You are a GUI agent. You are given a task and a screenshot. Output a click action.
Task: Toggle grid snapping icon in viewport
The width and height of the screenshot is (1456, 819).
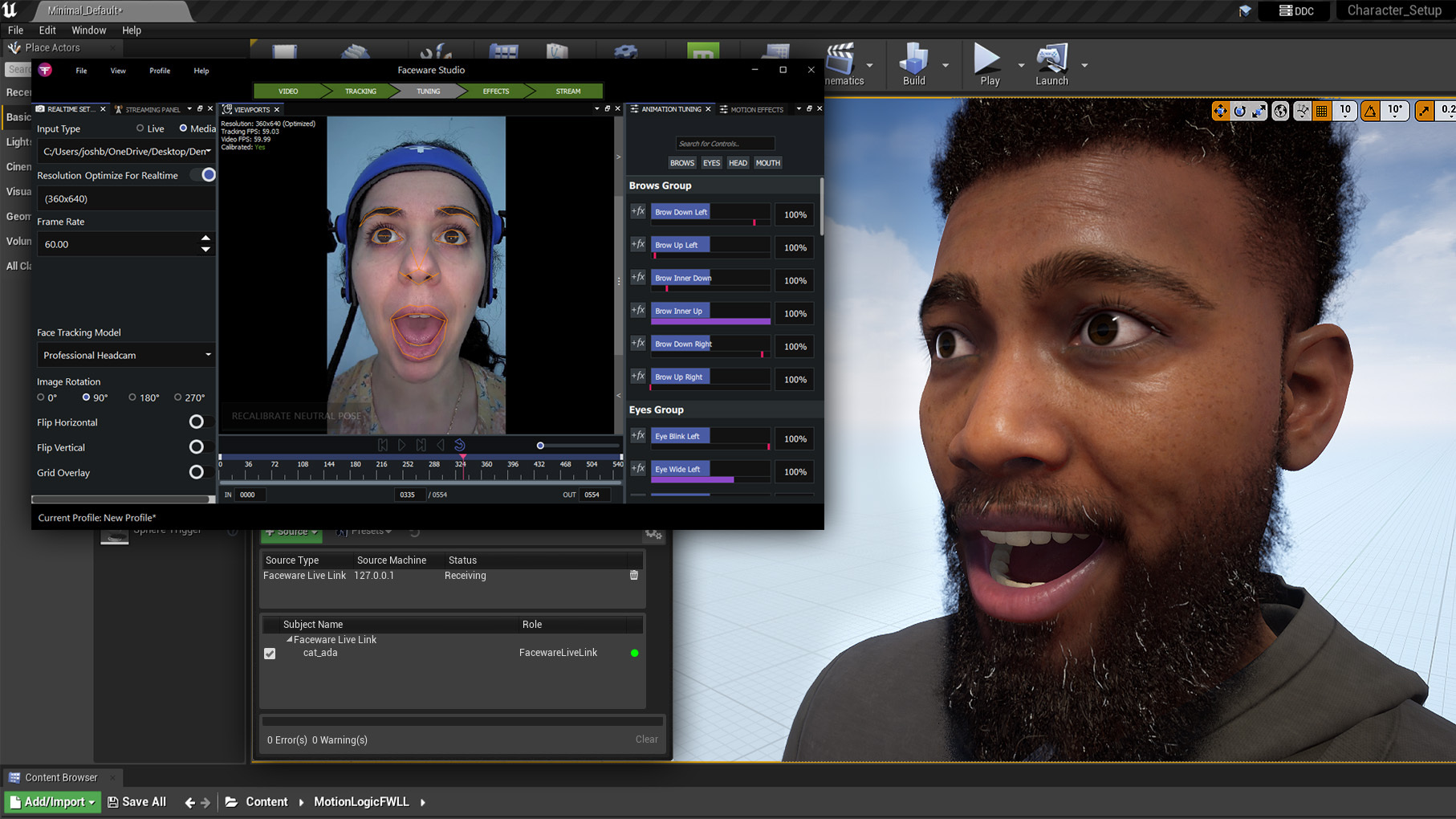pyautogui.click(x=1322, y=111)
